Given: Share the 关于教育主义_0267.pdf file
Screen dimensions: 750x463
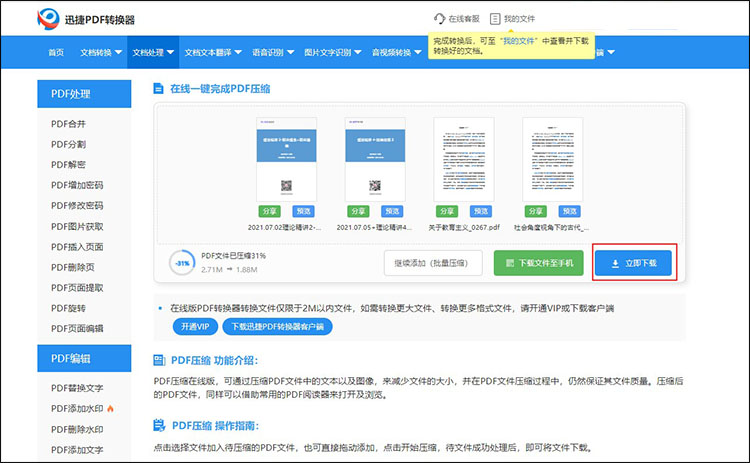Looking at the screenshot, I should [447, 211].
